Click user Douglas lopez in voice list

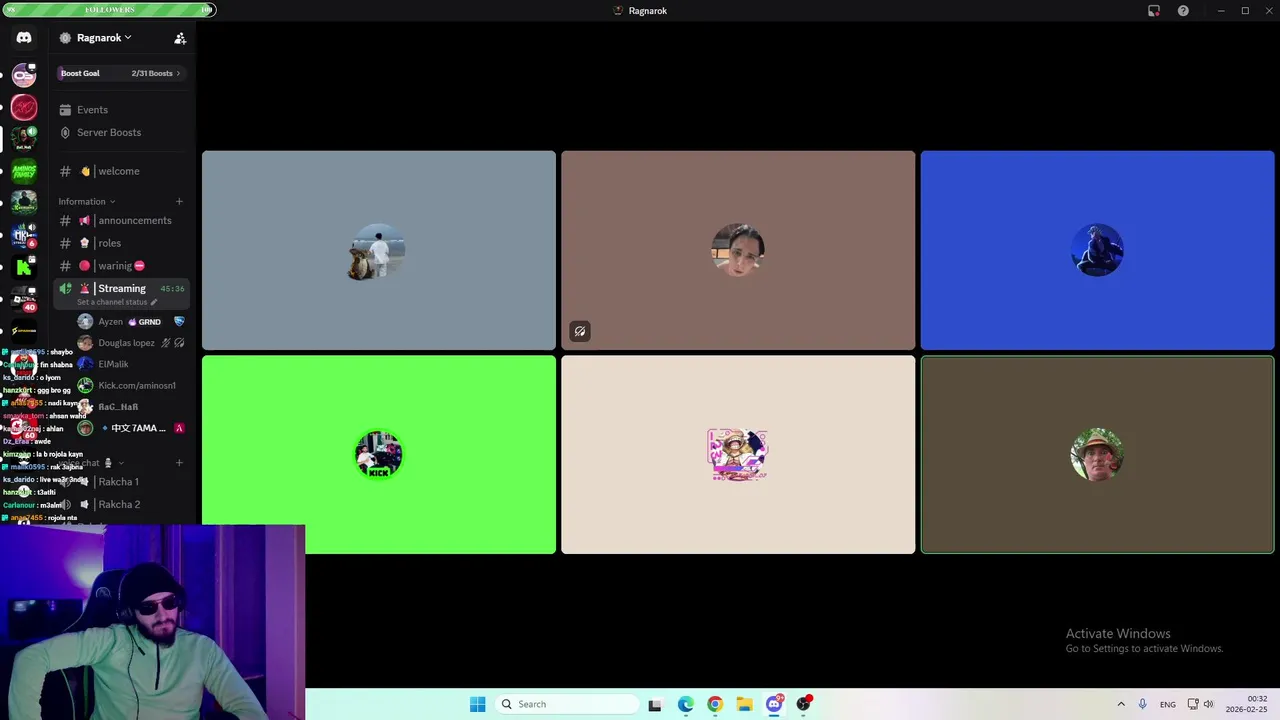pos(126,343)
